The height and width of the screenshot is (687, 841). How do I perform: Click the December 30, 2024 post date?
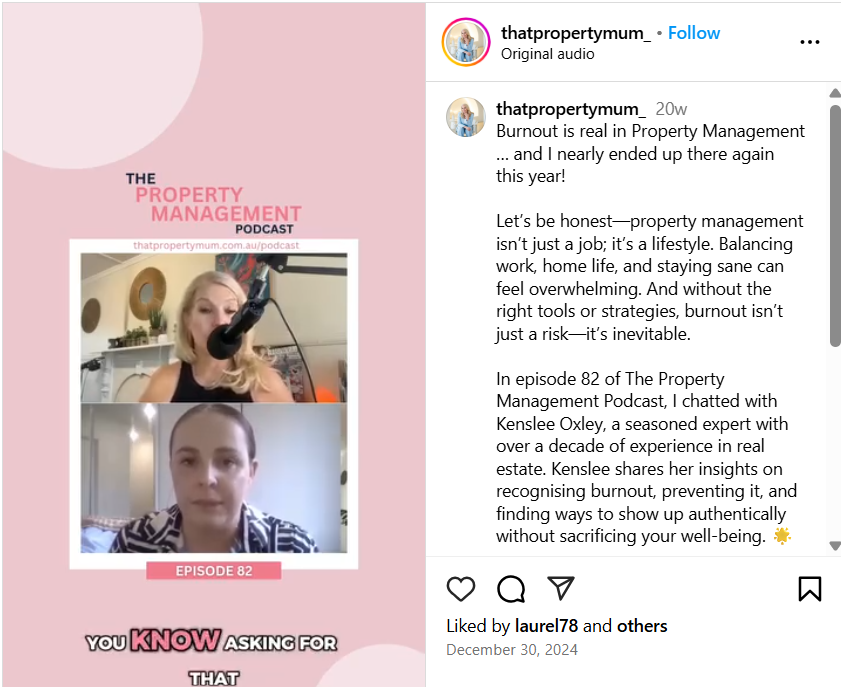[512, 649]
